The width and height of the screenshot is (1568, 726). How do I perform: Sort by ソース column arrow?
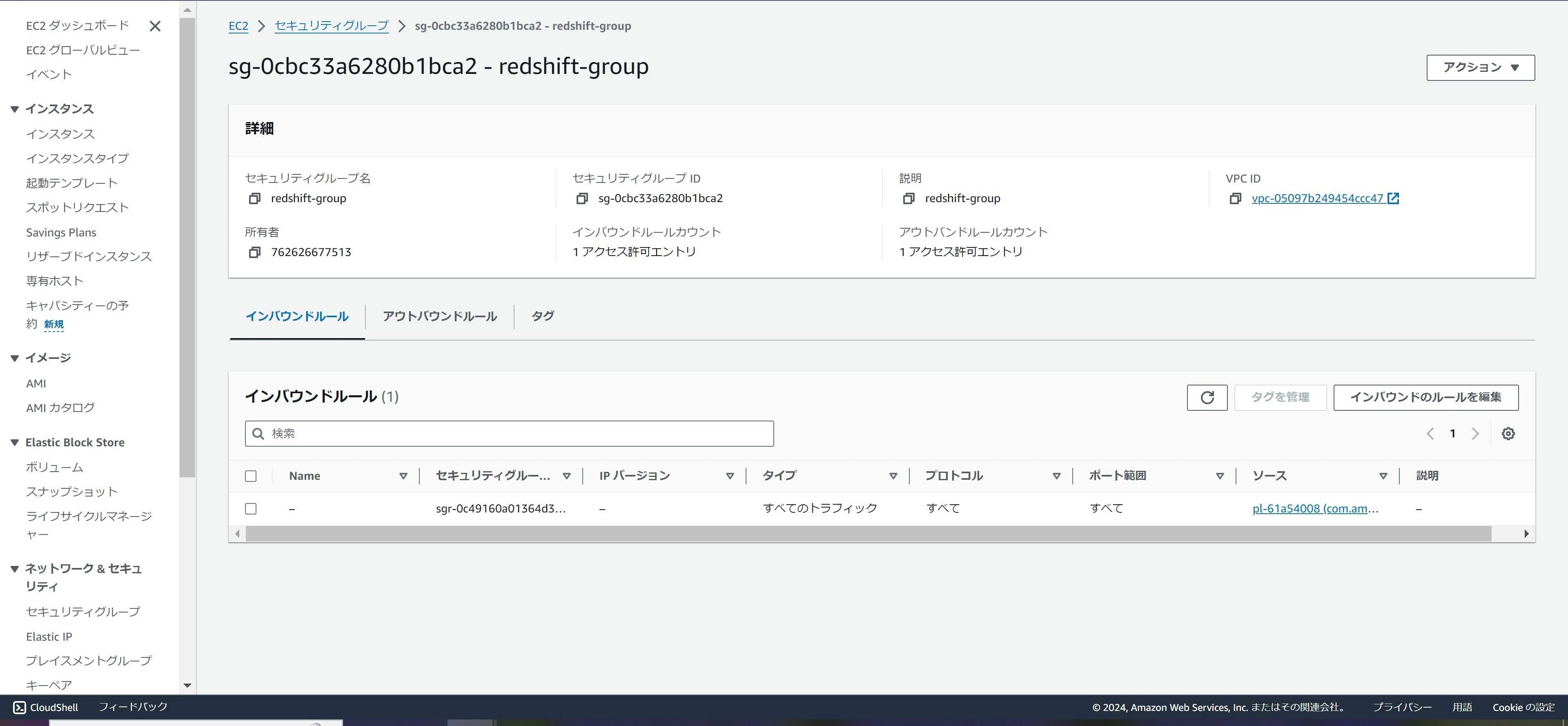tap(1383, 476)
